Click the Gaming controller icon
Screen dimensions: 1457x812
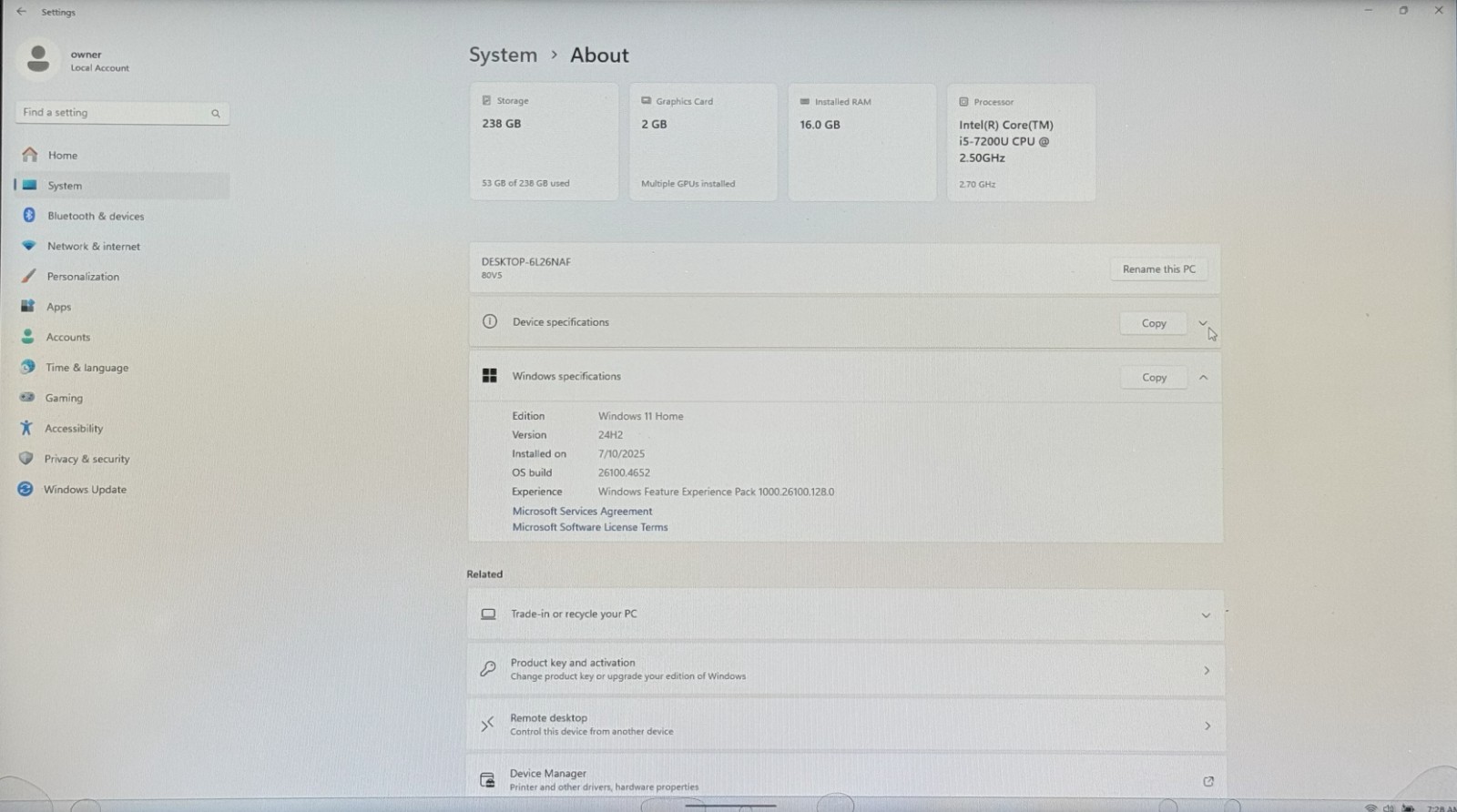(27, 397)
